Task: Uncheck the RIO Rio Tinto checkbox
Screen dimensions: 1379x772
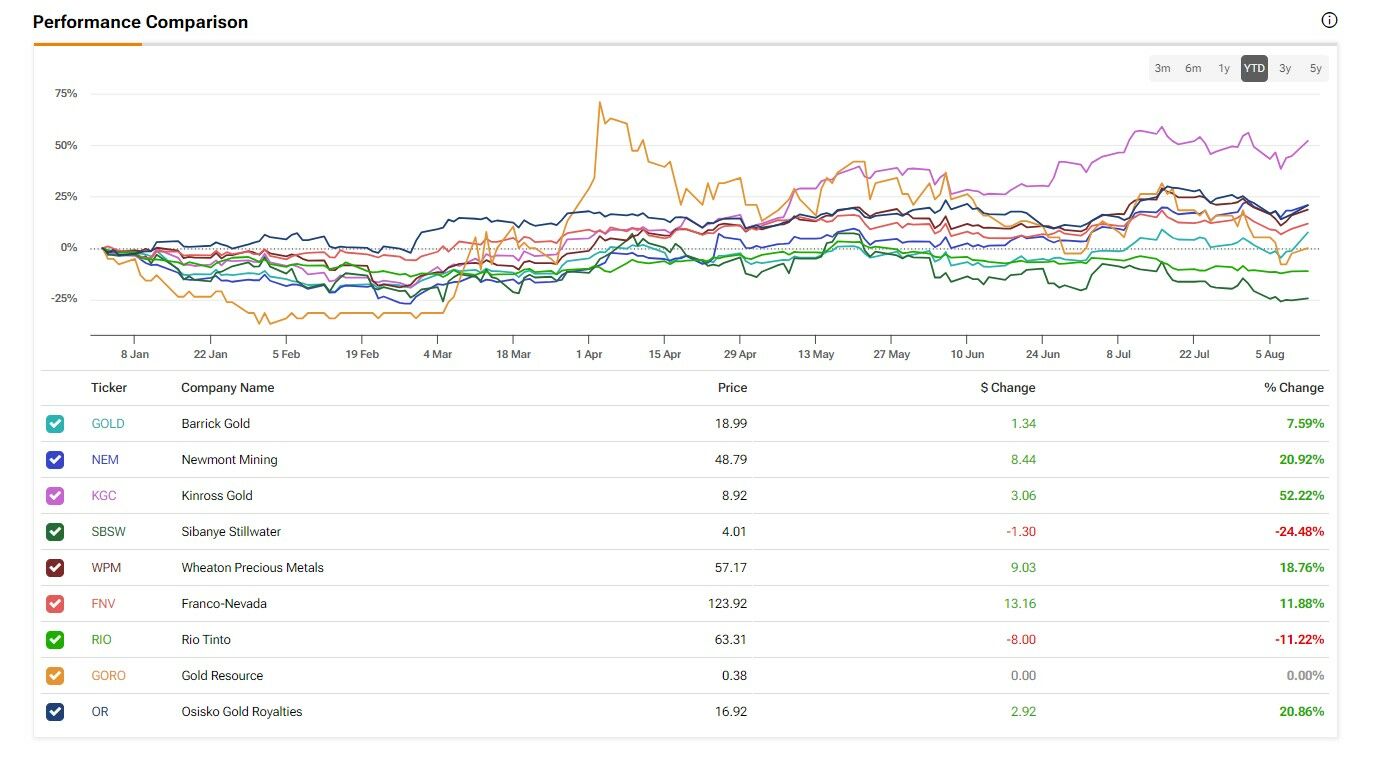Action: [x=55, y=640]
